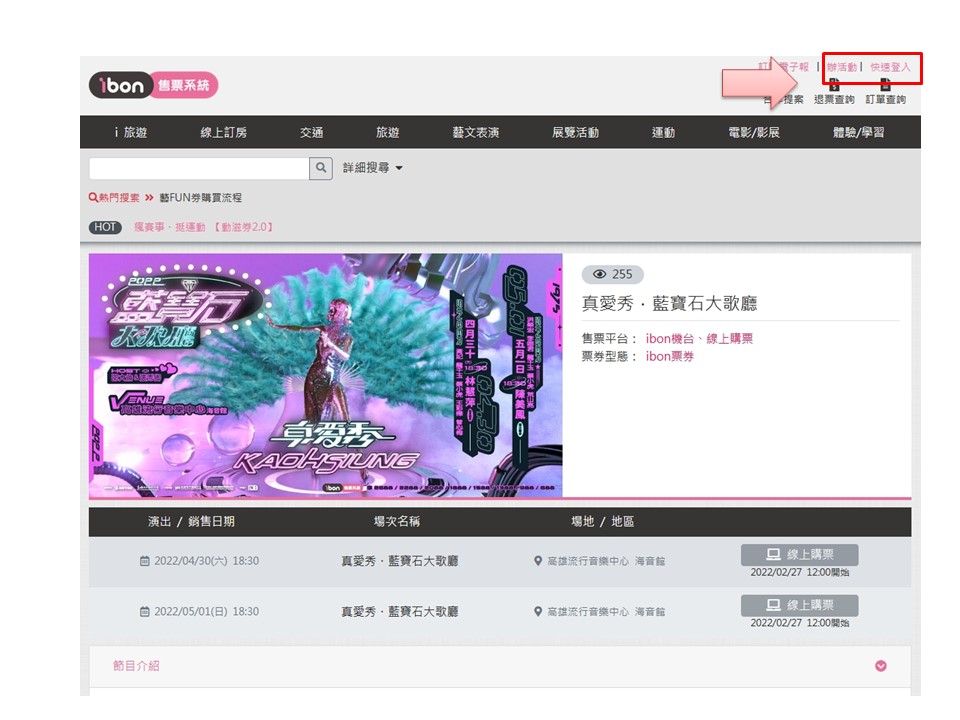The width and height of the screenshot is (960, 720).
Task: Click 高雄流行音樂中心 海音館 in 04/30 row
Action: point(606,561)
